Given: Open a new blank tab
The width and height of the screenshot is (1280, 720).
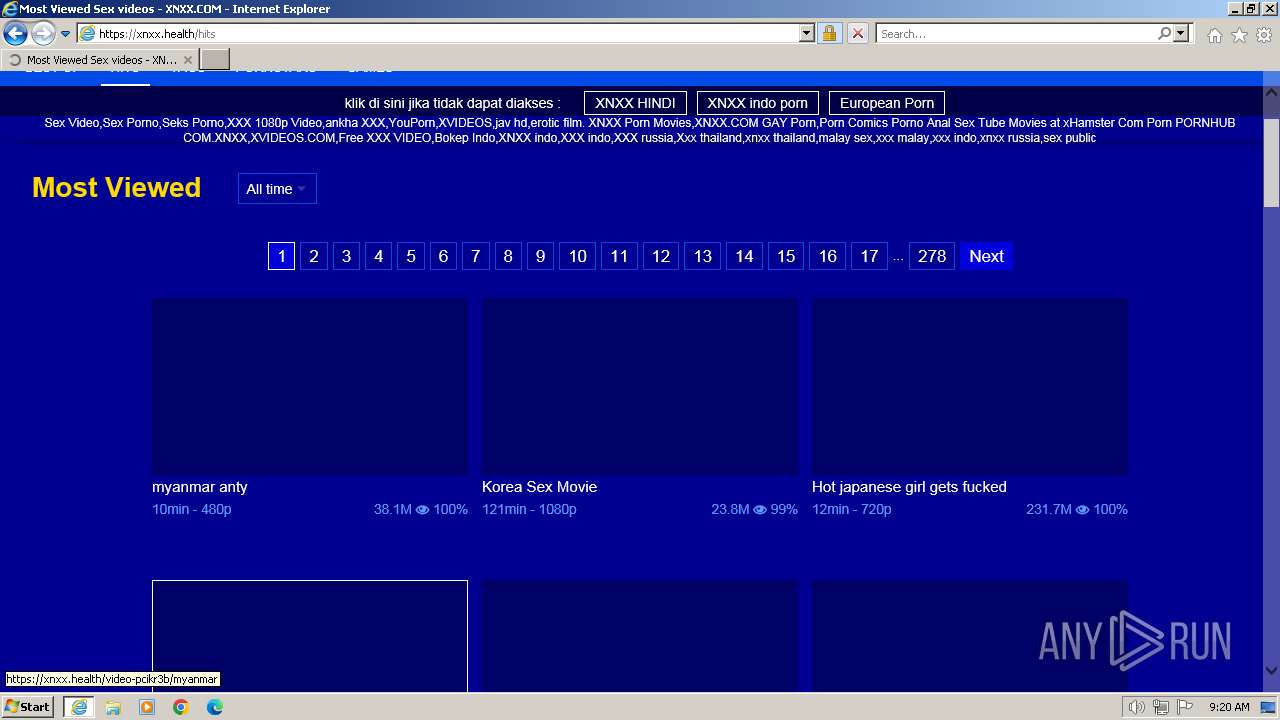Looking at the screenshot, I should coord(215,60).
